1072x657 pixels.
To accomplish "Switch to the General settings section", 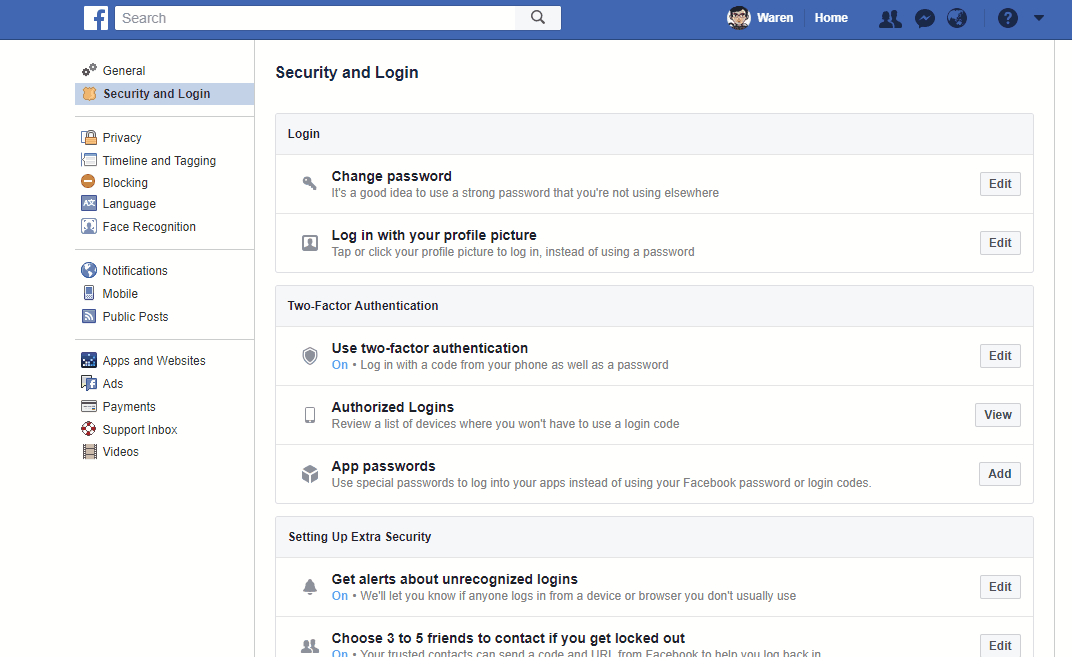I will pyautogui.click(x=123, y=70).
